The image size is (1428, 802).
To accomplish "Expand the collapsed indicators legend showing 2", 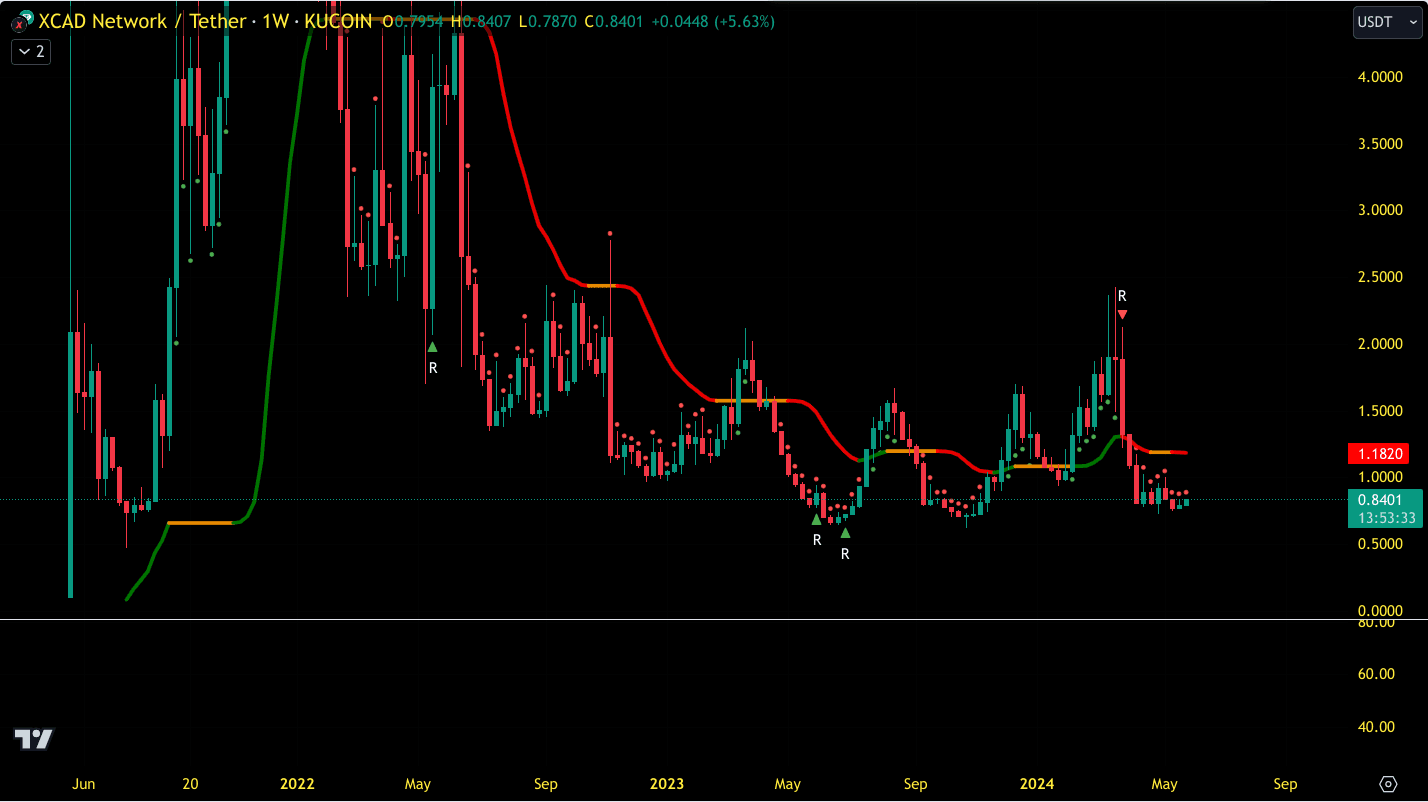I will tap(31, 51).
